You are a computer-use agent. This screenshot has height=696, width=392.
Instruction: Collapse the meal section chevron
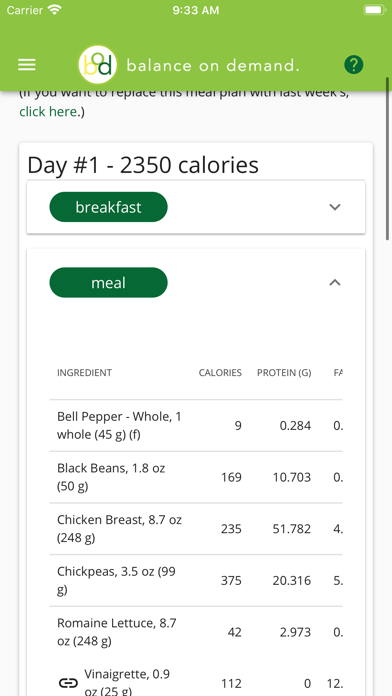point(335,282)
